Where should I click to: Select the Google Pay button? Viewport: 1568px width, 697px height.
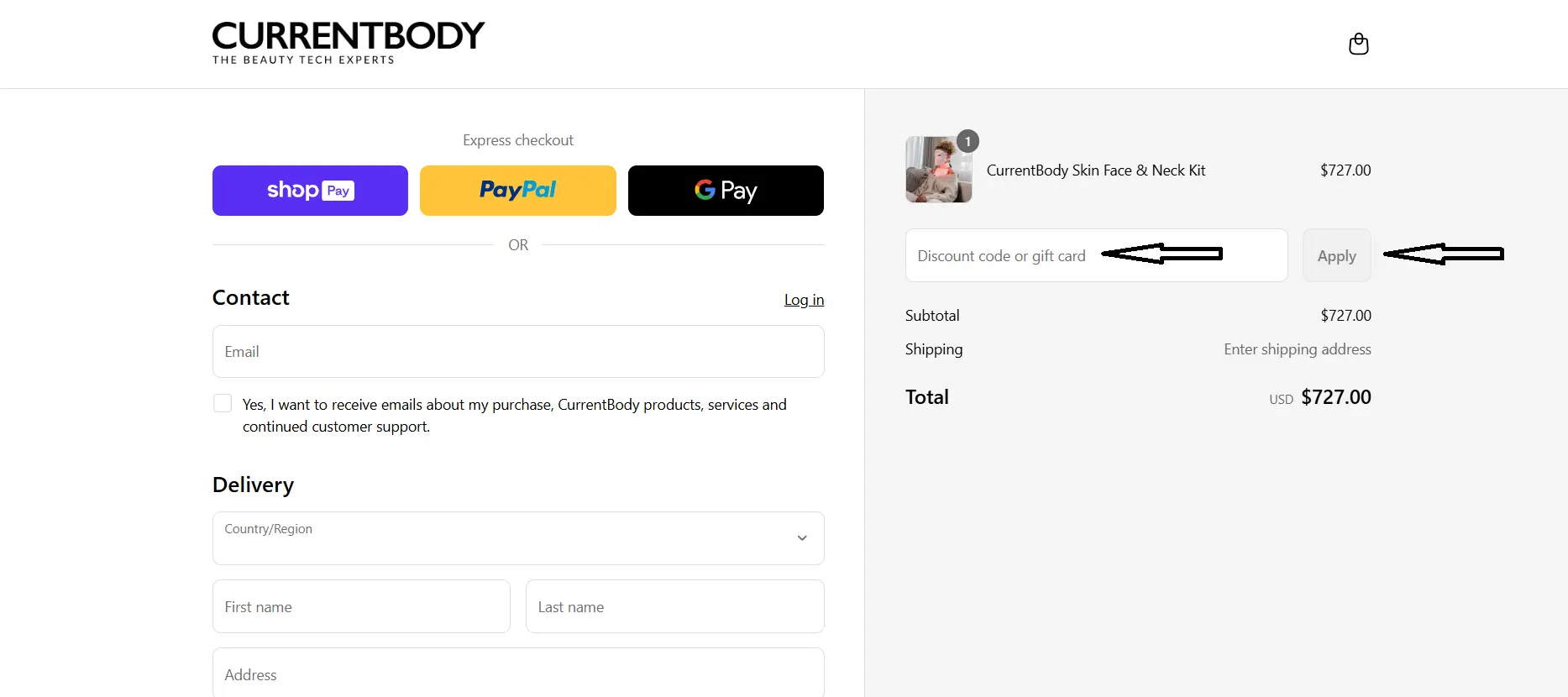(726, 191)
